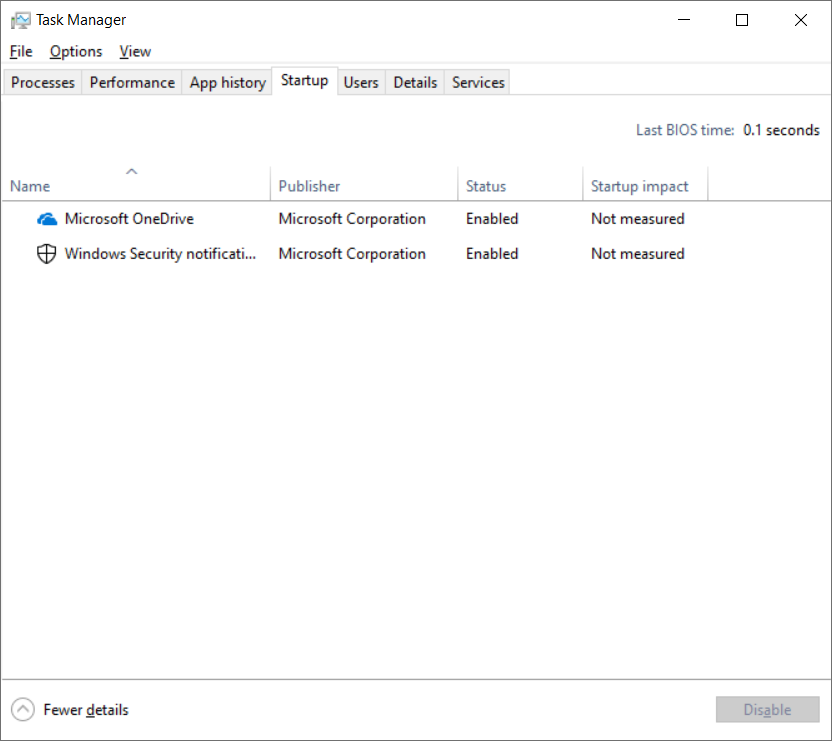Click Not measured impact in Windows Security row
832x741 pixels.
click(x=638, y=254)
